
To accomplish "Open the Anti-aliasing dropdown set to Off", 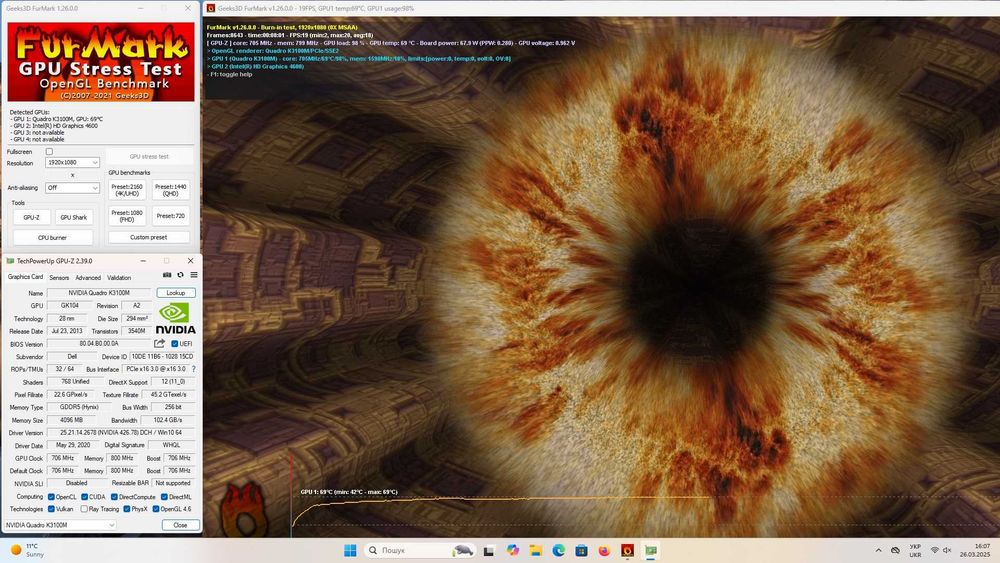I will [x=72, y=187].
